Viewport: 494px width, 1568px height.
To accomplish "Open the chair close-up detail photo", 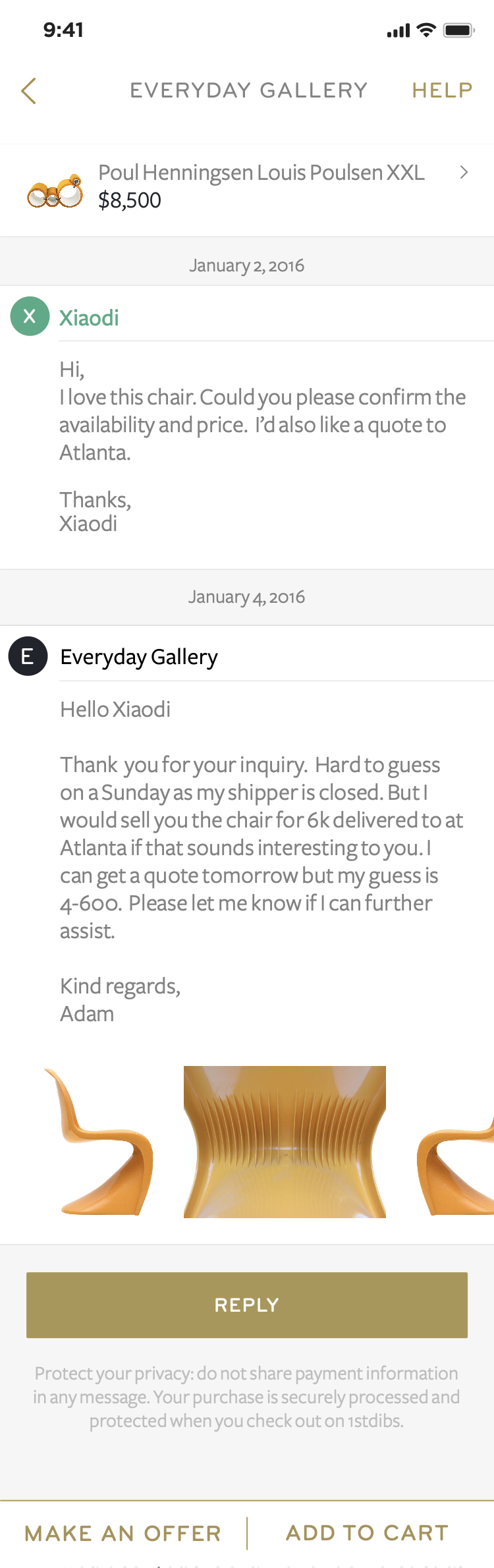I will pos(285,1142).
